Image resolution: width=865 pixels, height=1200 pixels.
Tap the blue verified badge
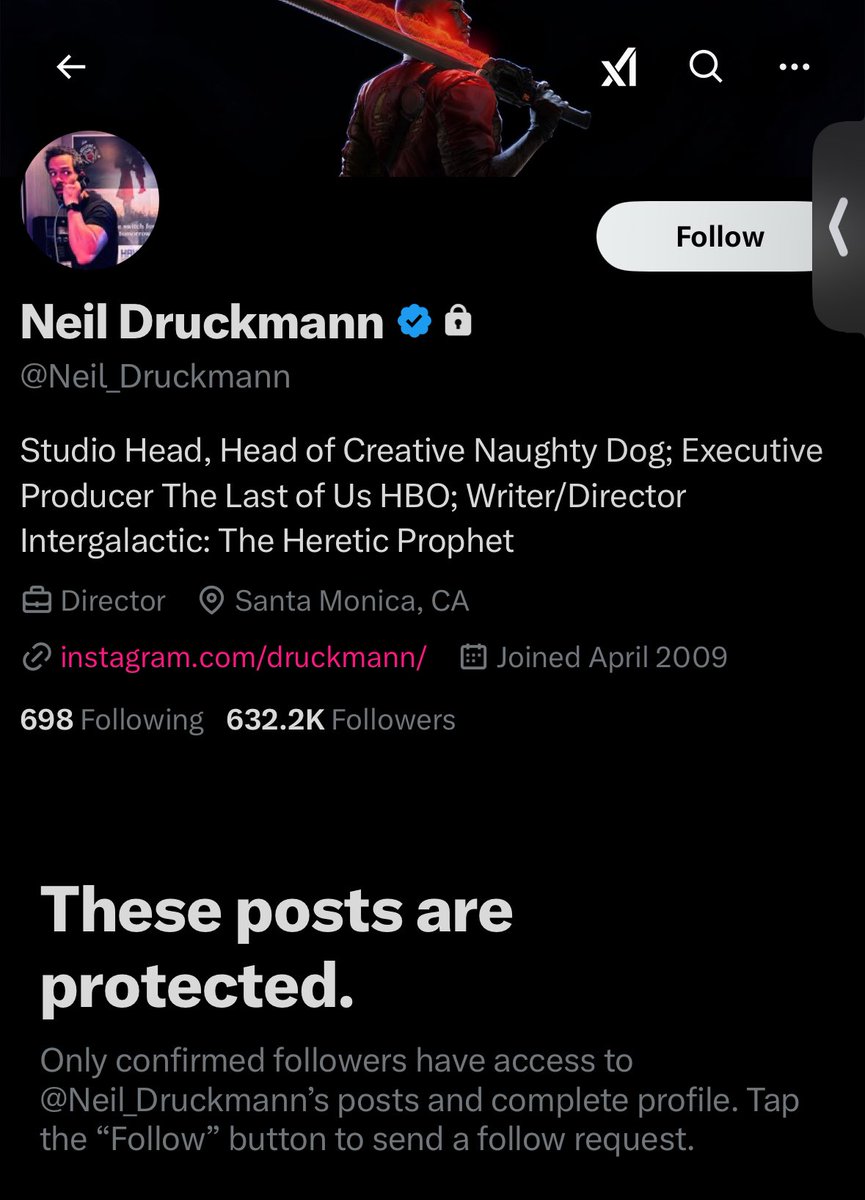pyautogui.click(x=415, y=321)
